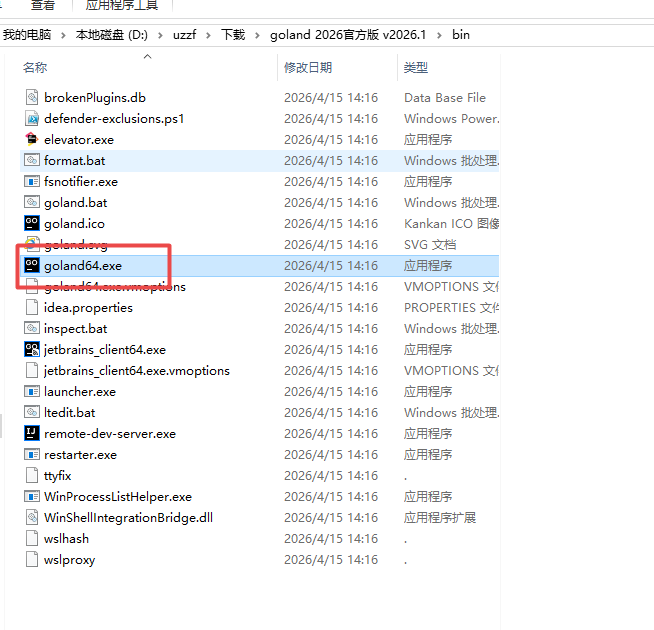Click the date cell in wslhash row
Viewport: 654px width, 630px height.
point(331,539)
